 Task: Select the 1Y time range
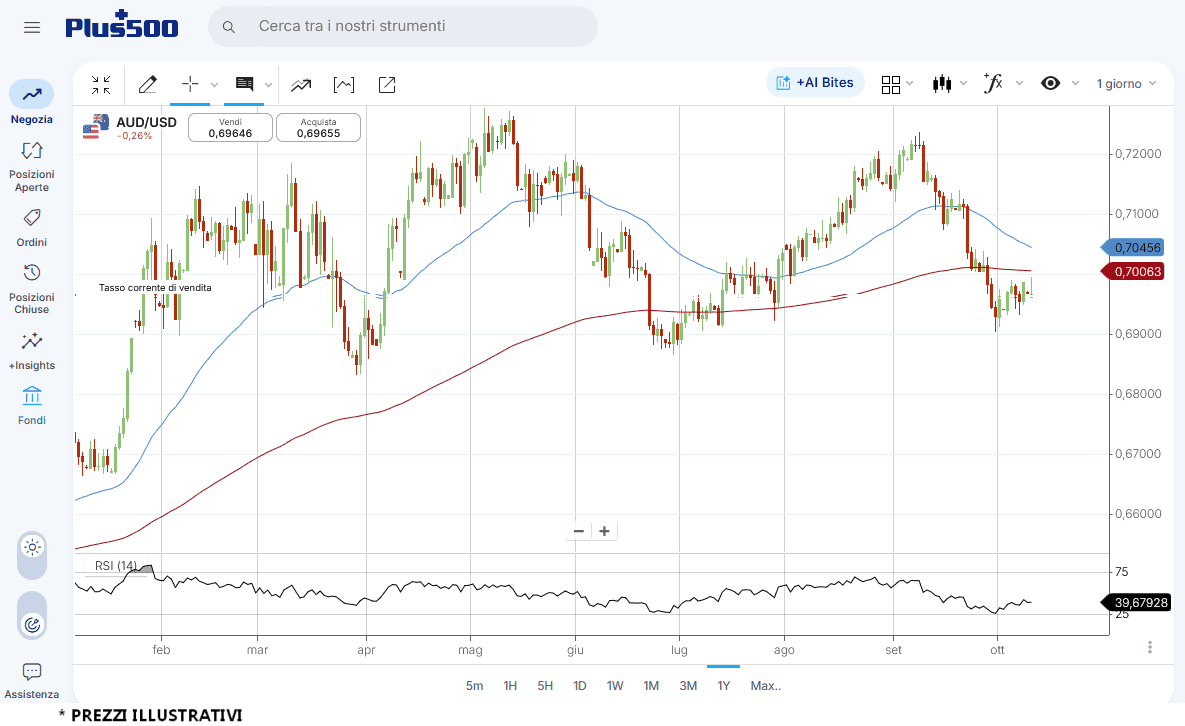(x=724, y=686)
